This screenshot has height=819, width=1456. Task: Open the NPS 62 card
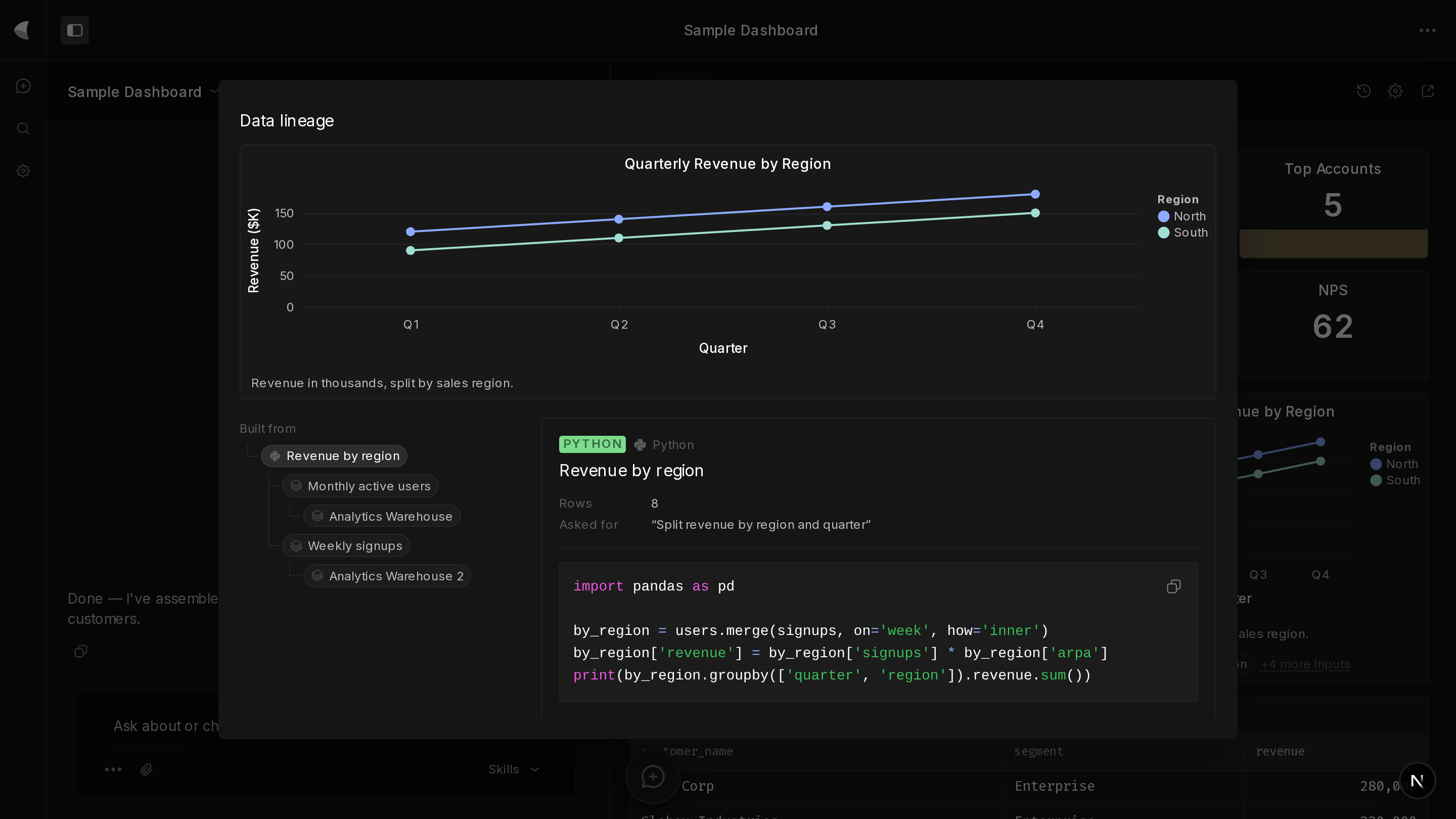(x=1333, y=326)
